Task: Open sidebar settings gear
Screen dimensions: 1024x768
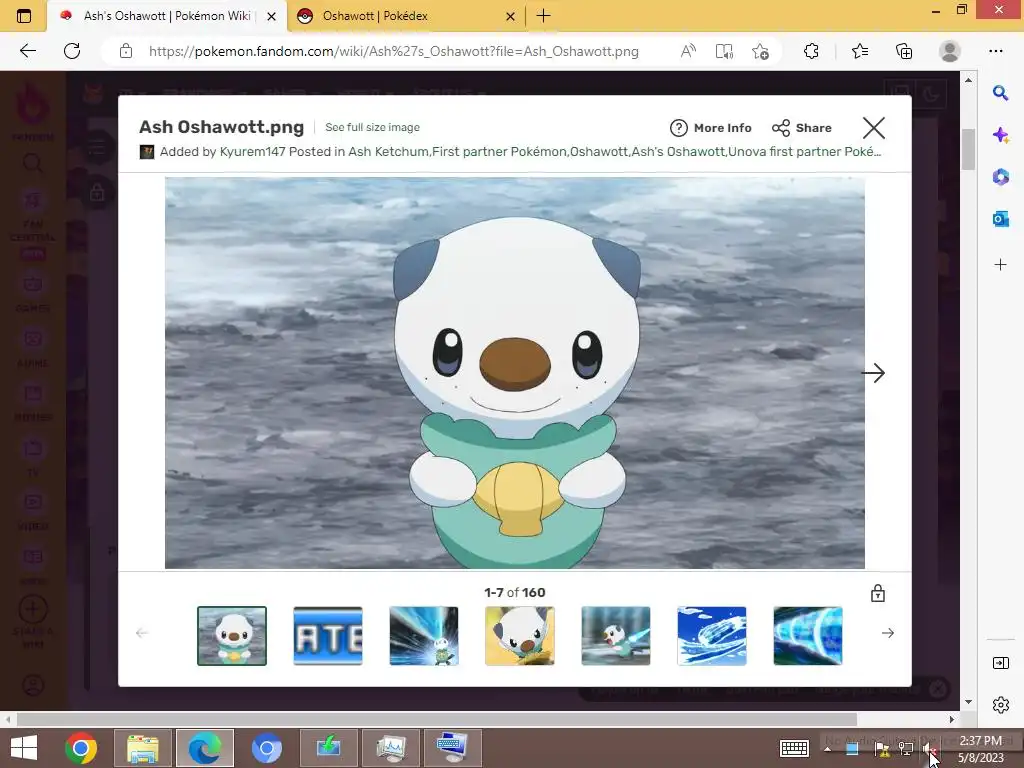Action: pos(1000,705)
